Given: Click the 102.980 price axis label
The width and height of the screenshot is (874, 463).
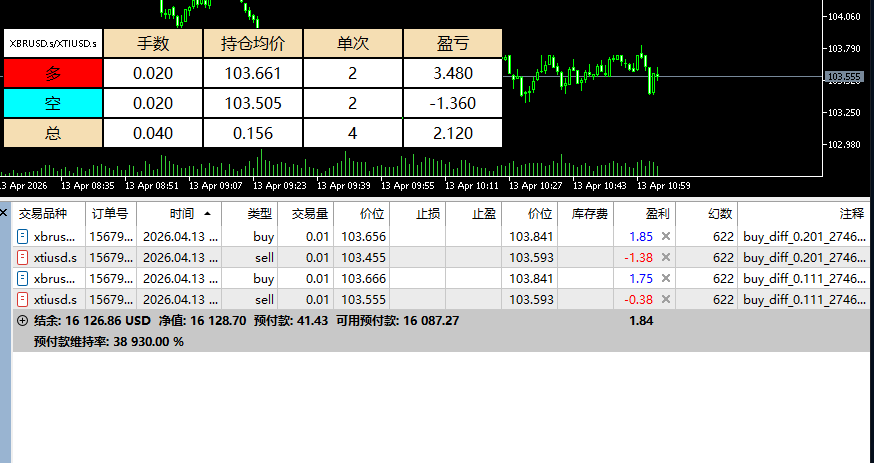Looking at the screenshot, I should 844,145.
